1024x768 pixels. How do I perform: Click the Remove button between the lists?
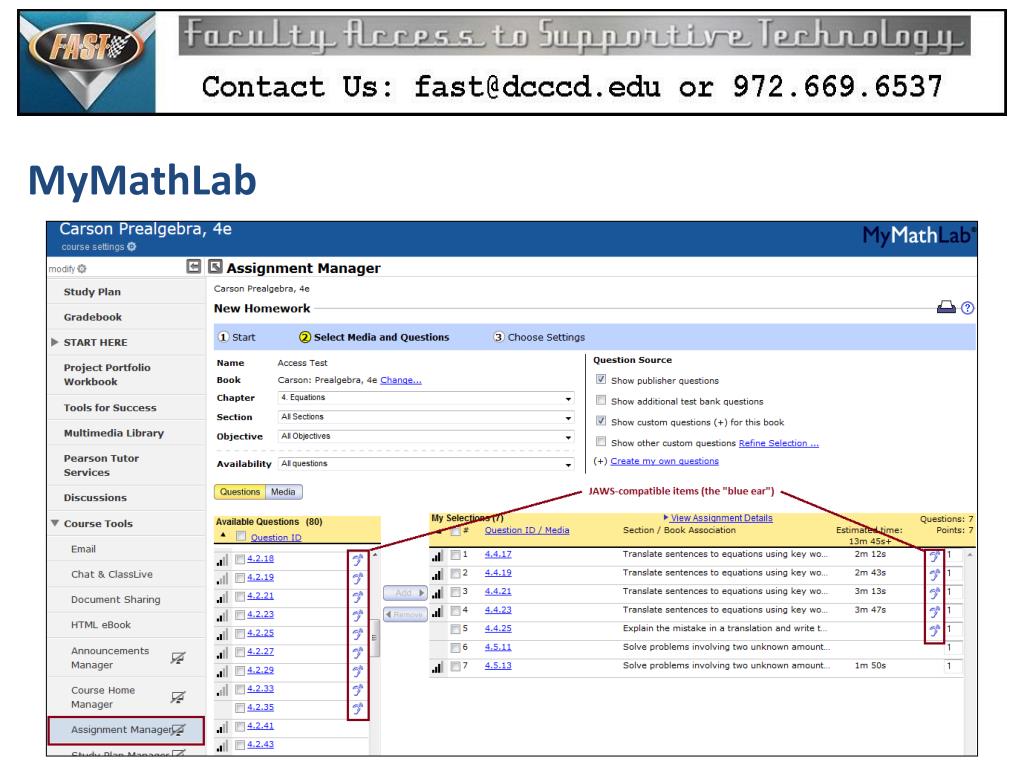click(x=405, y=614)
